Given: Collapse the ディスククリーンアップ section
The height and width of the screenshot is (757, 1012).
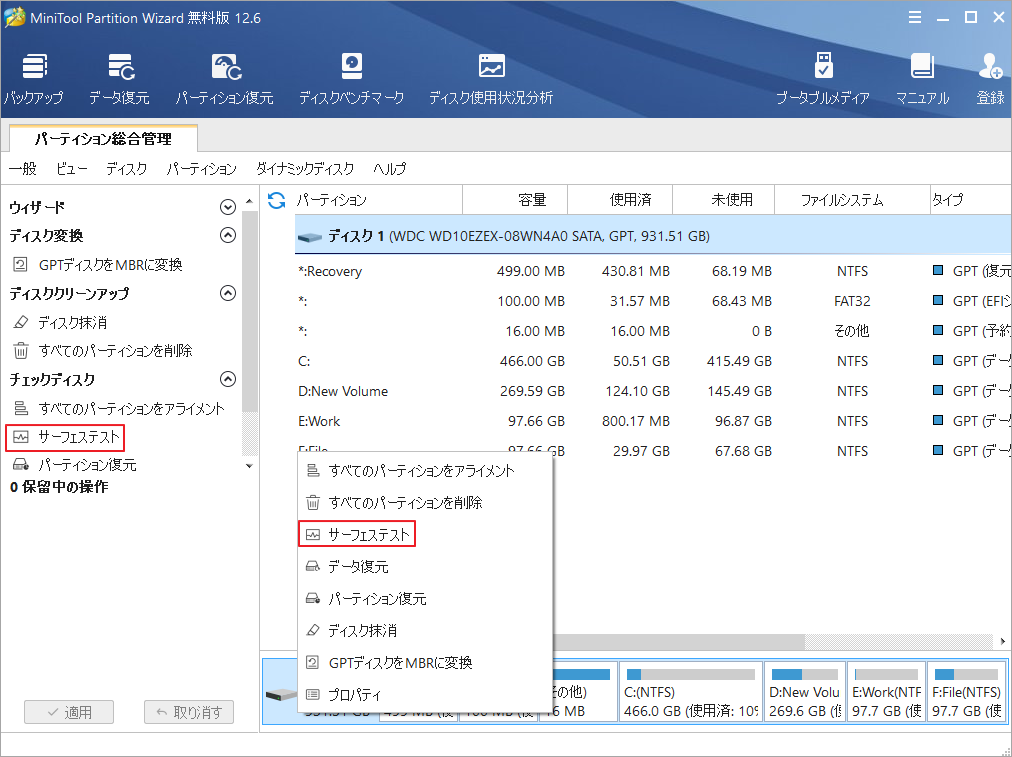Looking at the screenshot, I should coord(227,293).
